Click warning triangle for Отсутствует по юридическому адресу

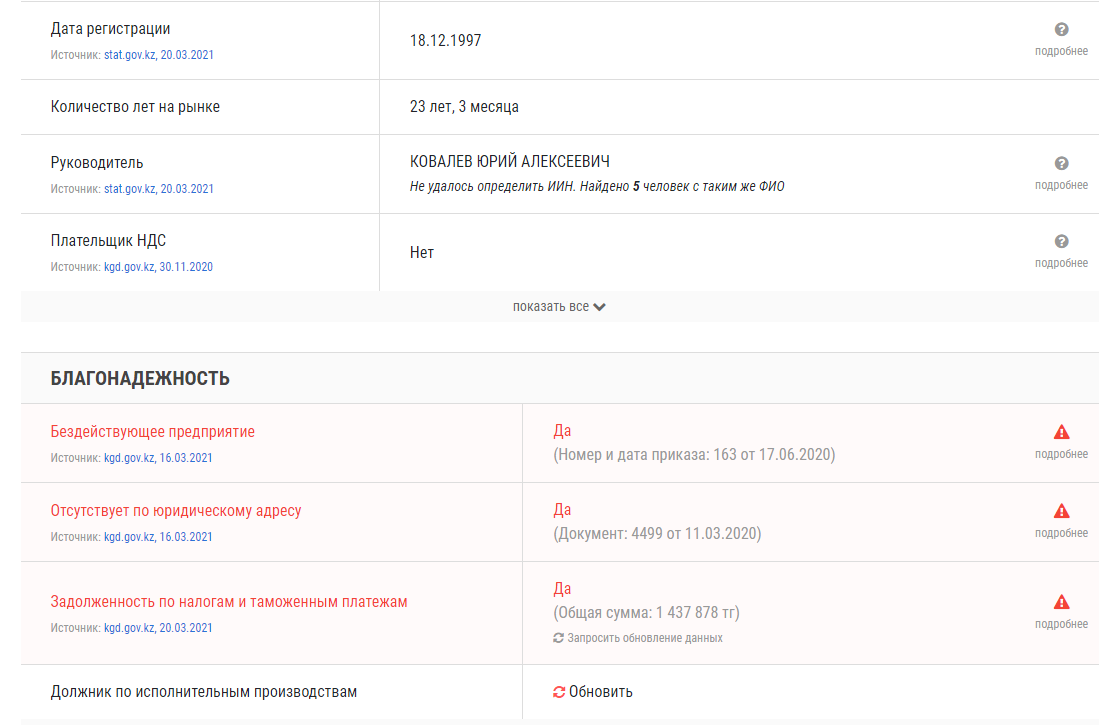click(x=1061, y=511)
